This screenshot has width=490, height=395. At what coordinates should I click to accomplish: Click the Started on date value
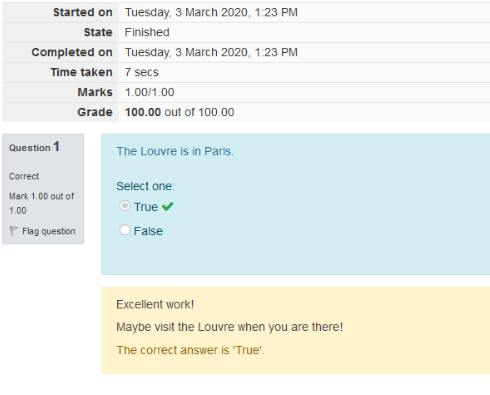[x=211, y=12]
